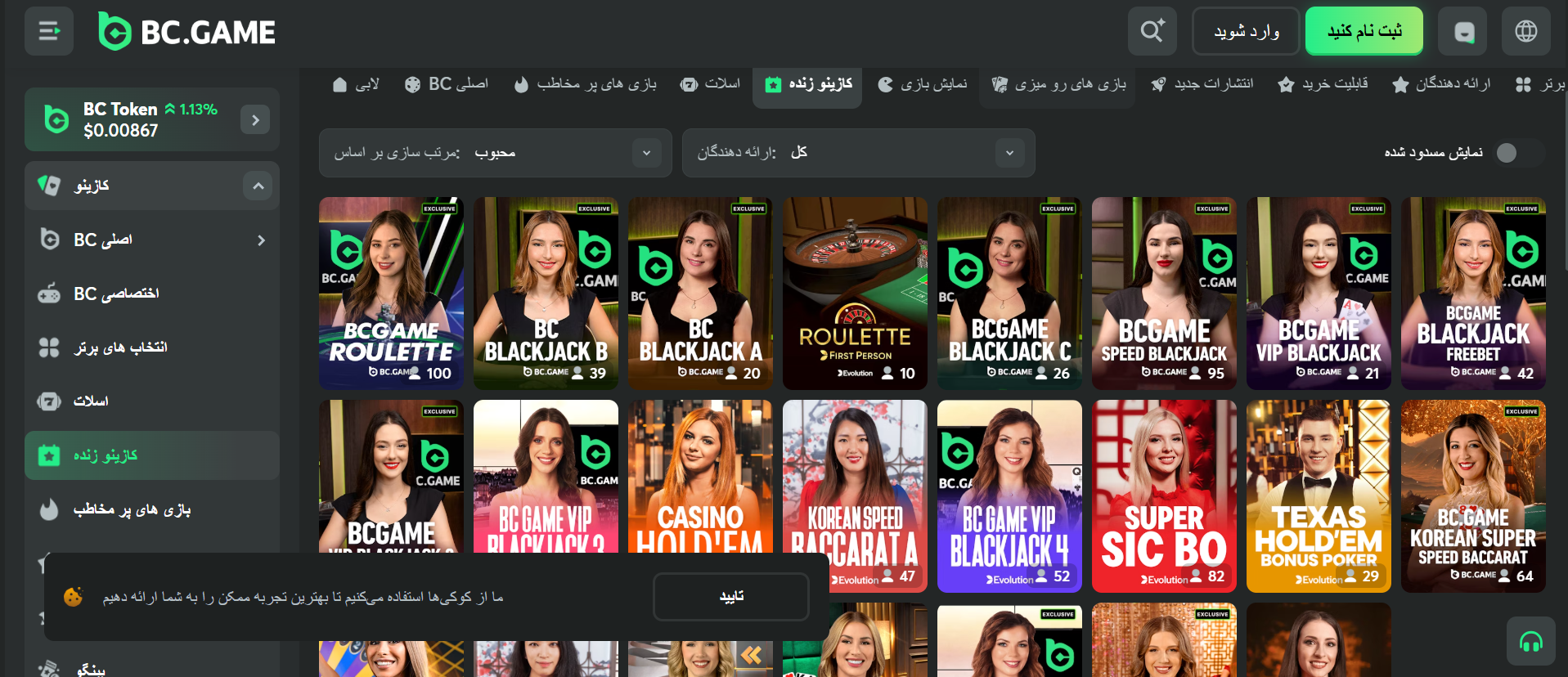Click the table games cards icon in tabs
1568x677 pixels.
point(999,84)
